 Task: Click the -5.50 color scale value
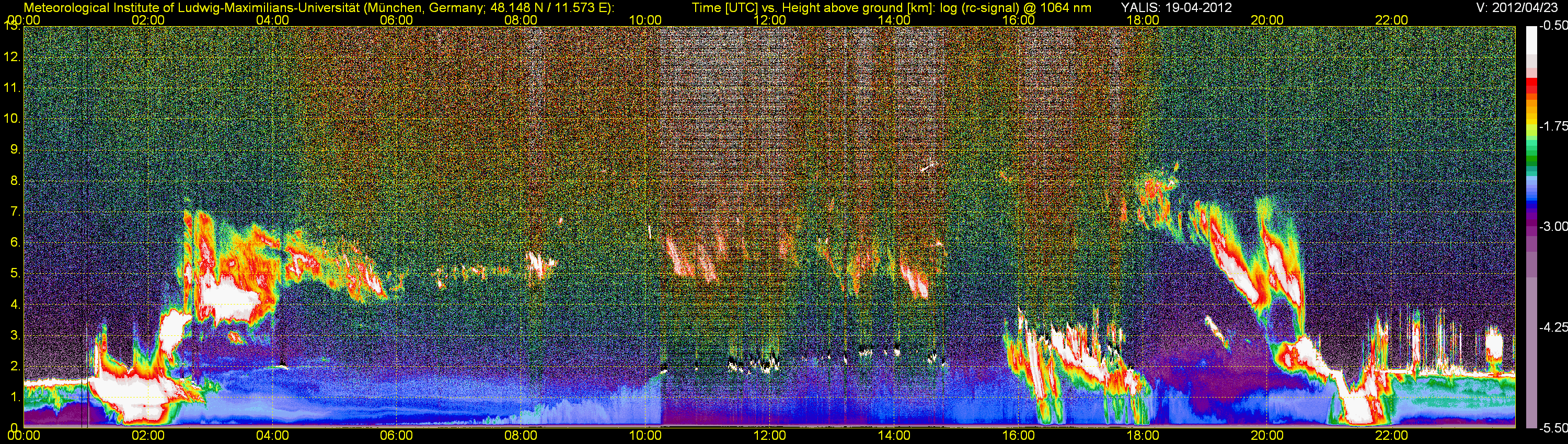pos(1553,428)
